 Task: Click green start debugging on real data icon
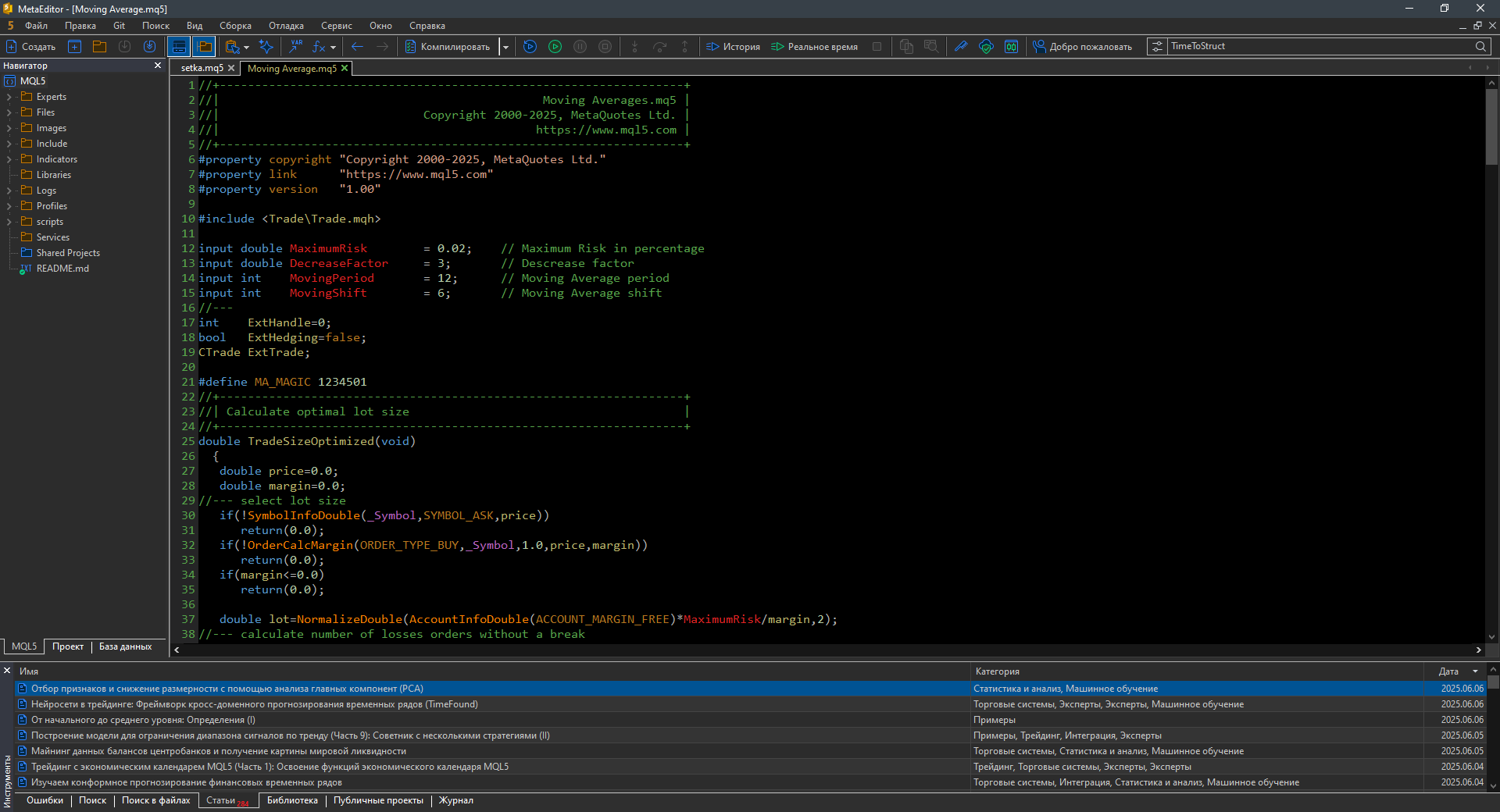click(555, 47)
